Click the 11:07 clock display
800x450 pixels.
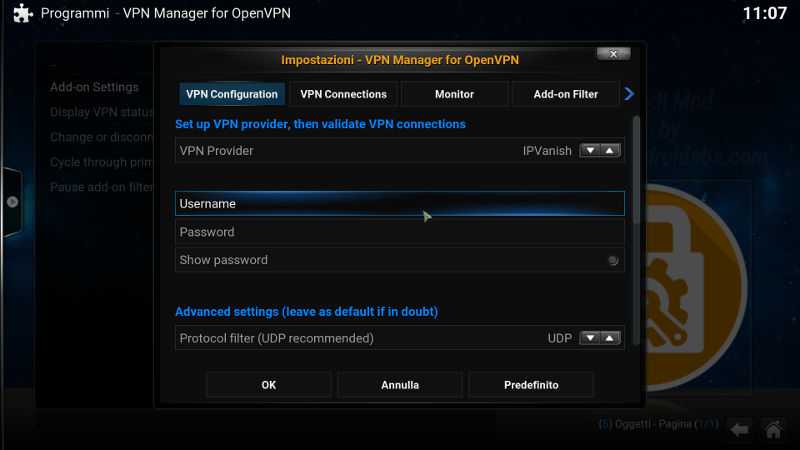(765, 13)
